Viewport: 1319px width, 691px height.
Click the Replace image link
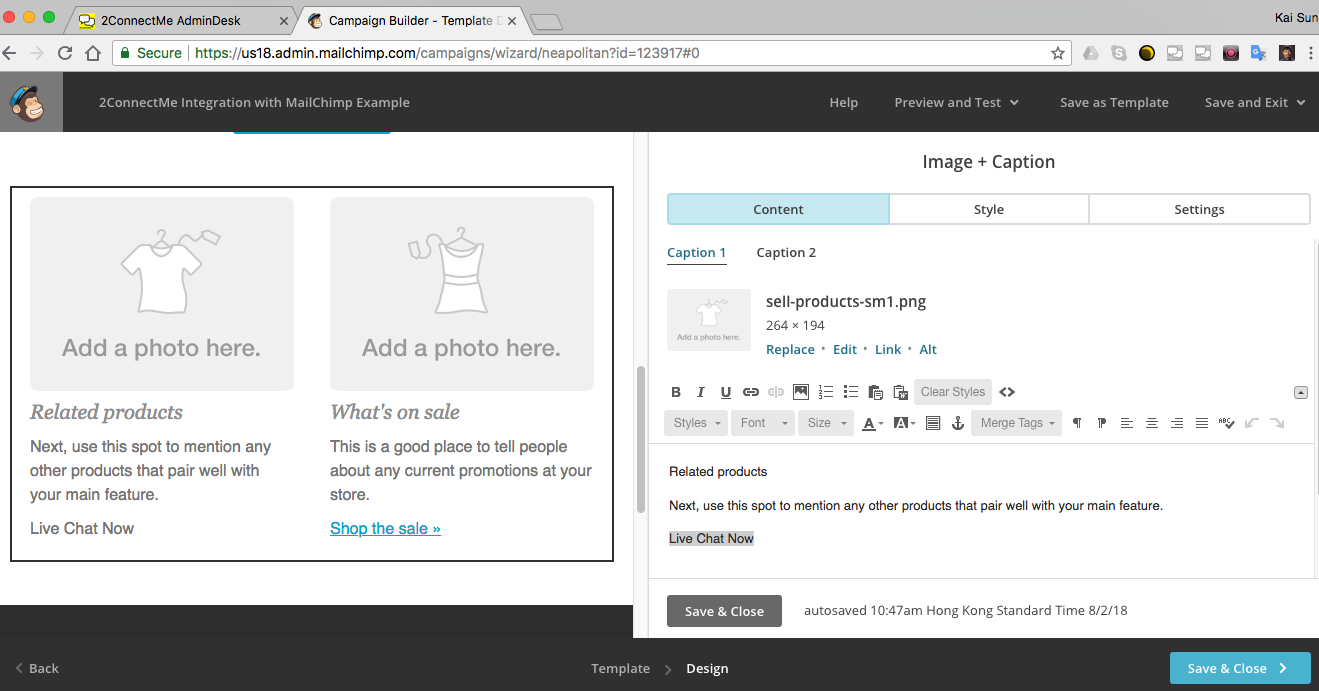point(790,350)
